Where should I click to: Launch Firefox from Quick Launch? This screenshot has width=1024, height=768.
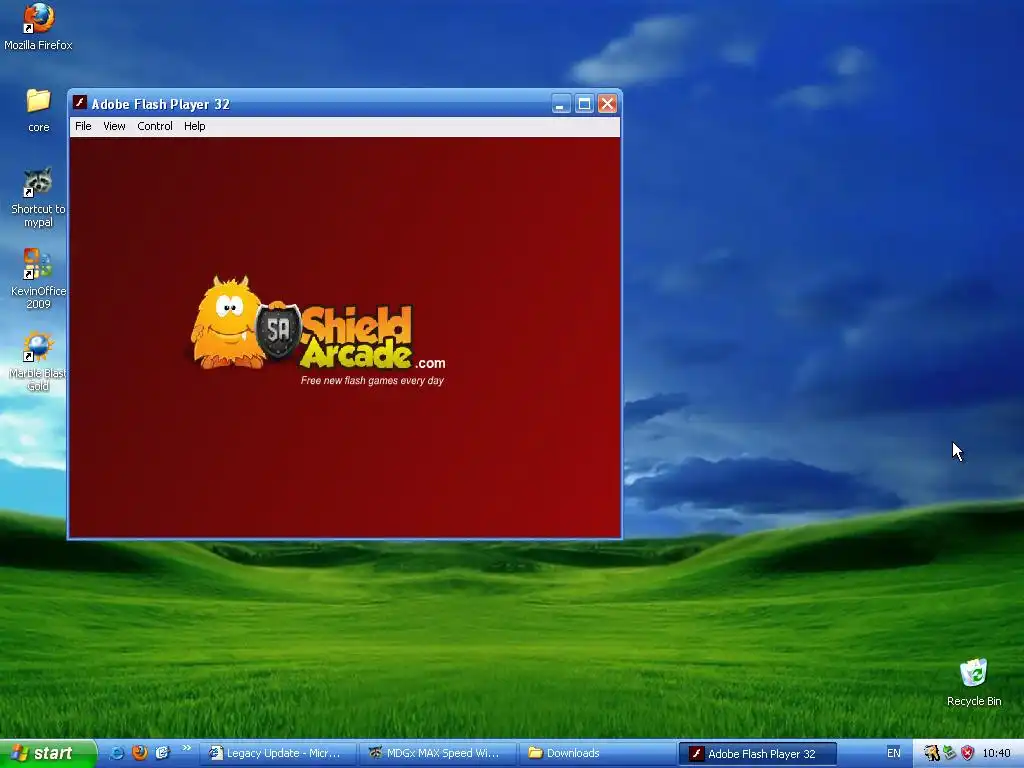(x=140, y=753)
